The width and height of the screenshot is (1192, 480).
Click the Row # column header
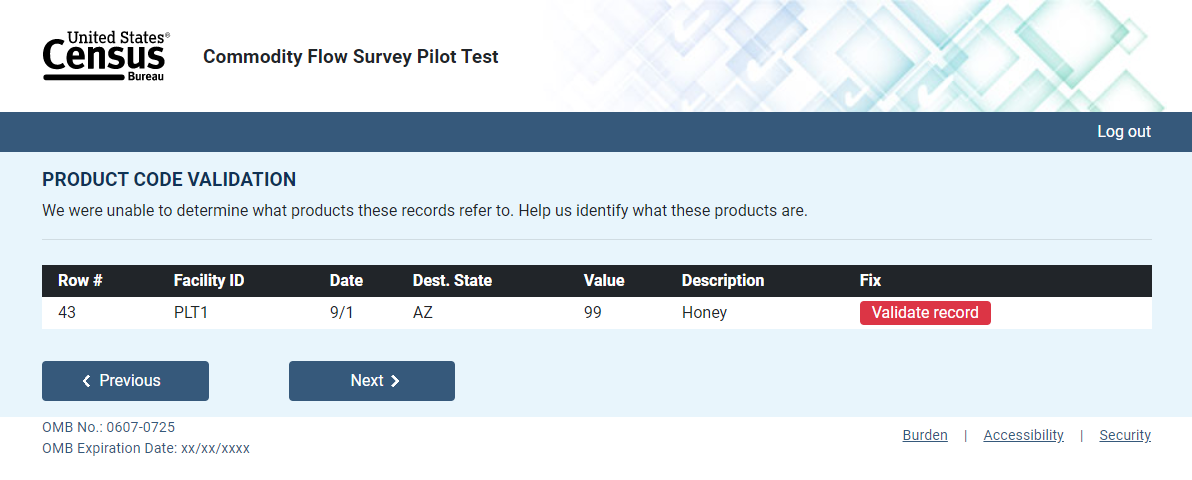pyautogui.click(x=80, y=281)
